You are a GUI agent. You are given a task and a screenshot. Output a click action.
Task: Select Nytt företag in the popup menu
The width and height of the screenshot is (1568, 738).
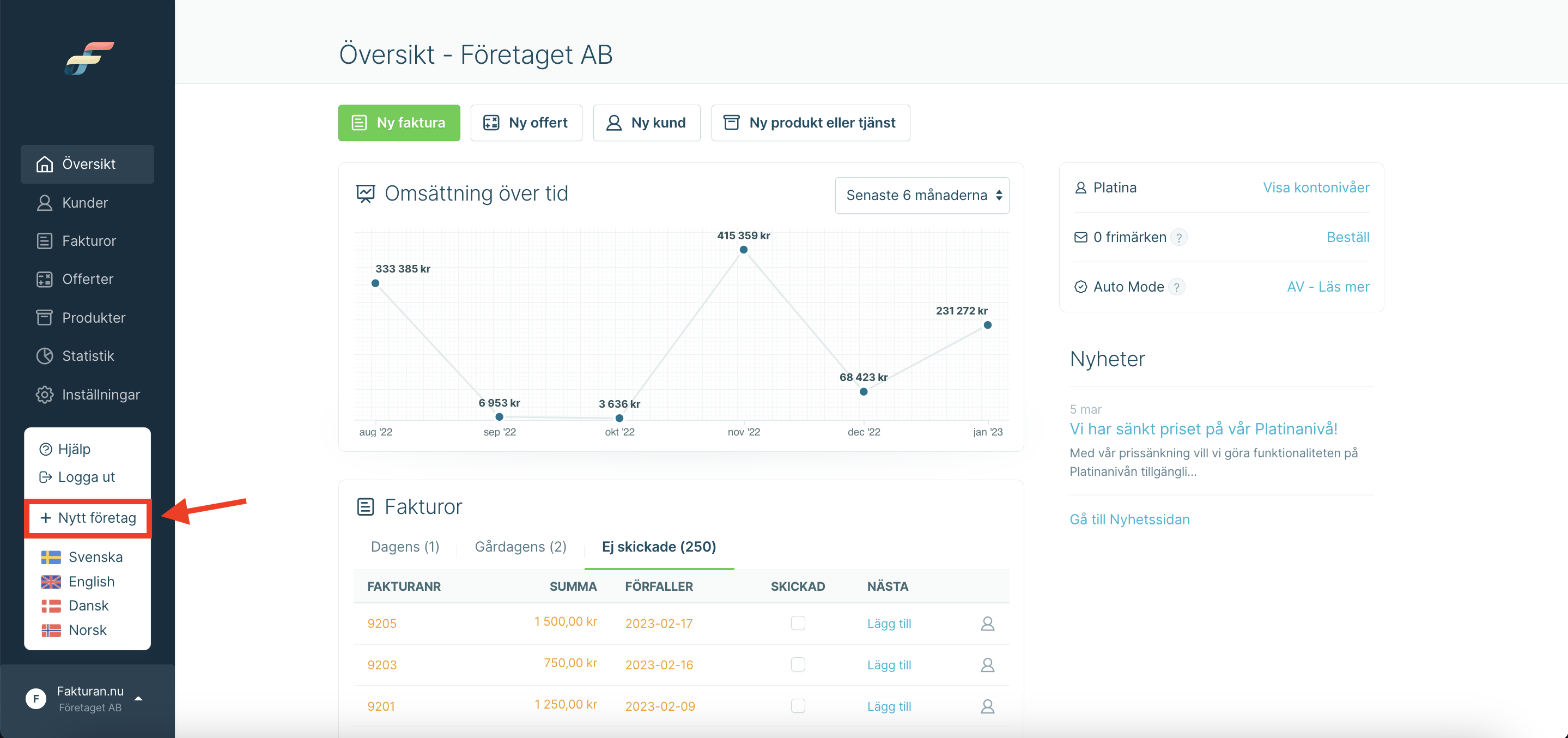(x=88, y=518)
